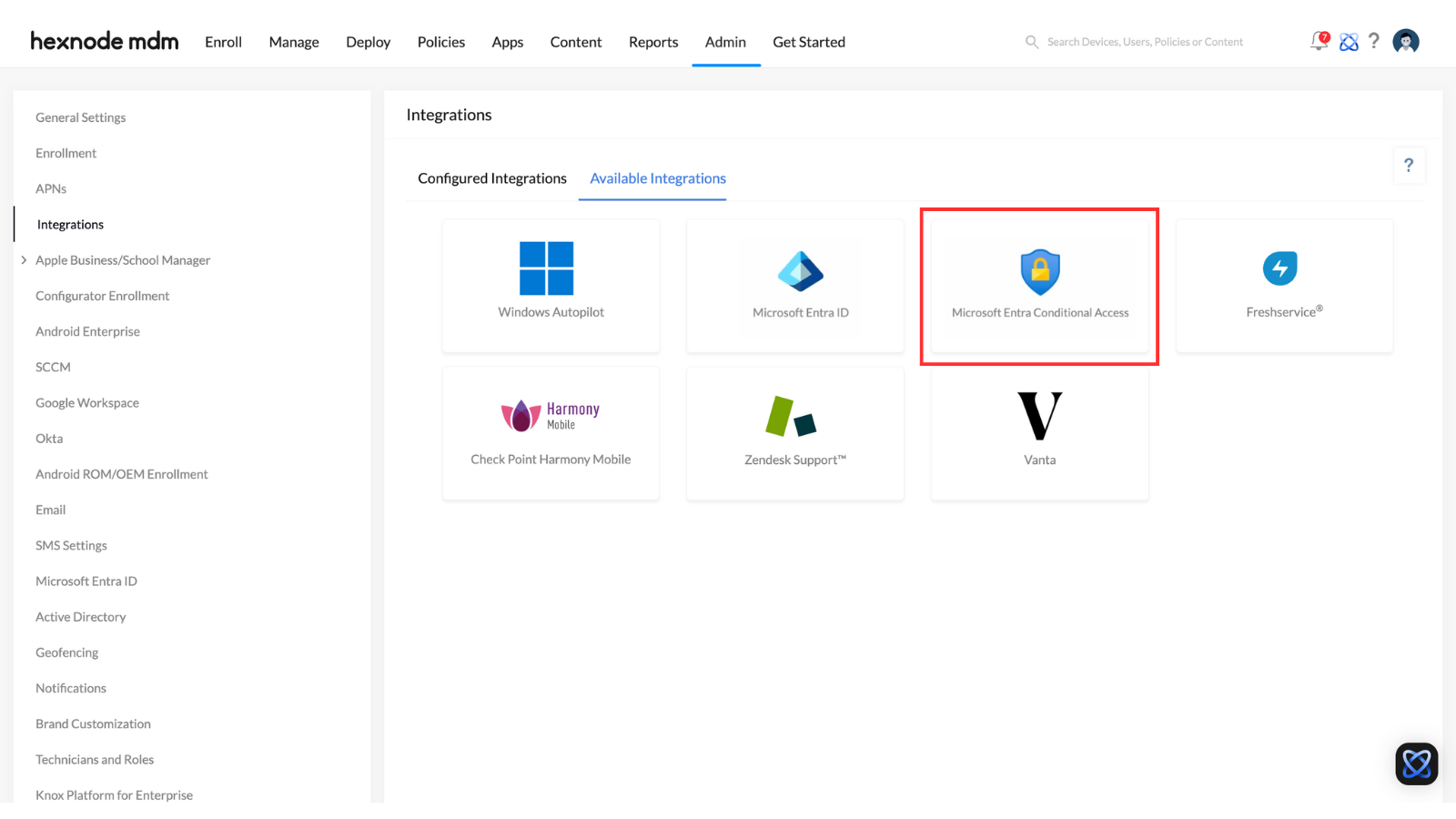Open the Admin menu

(725, 42)
